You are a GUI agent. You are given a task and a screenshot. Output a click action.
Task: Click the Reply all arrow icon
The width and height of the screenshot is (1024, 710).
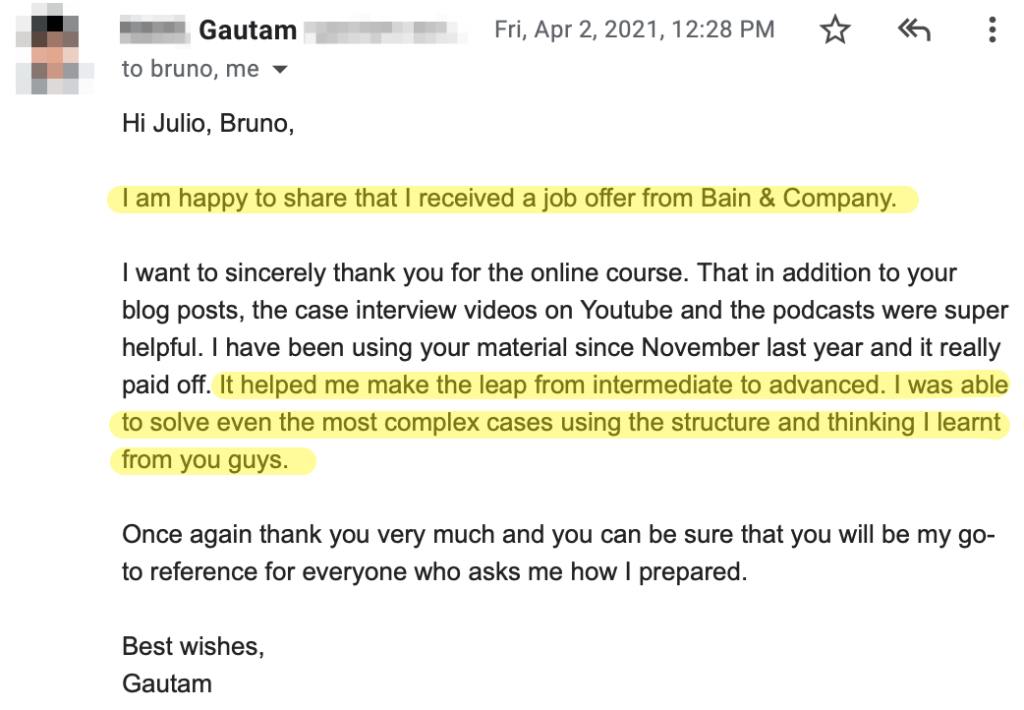point(914,29)
